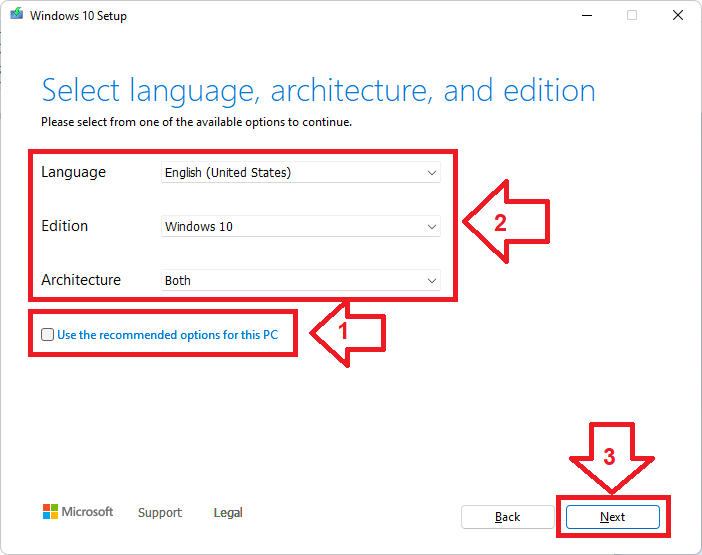This screenshot has width=702, height=555.
Task: Click the Language dropdown chevron arrow
Action: click(432, 173)
